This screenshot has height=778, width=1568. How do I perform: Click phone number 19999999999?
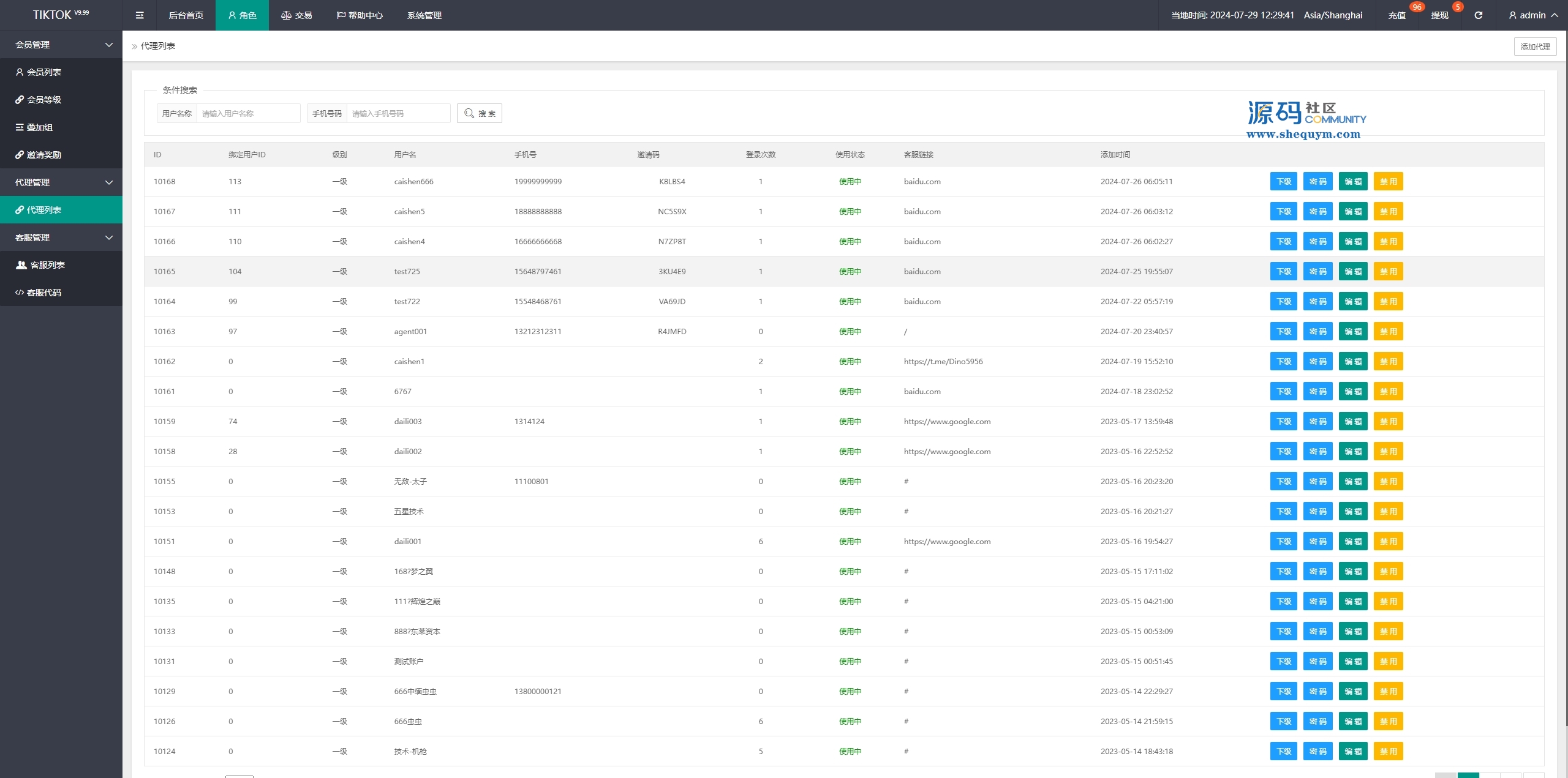point(538,182)
